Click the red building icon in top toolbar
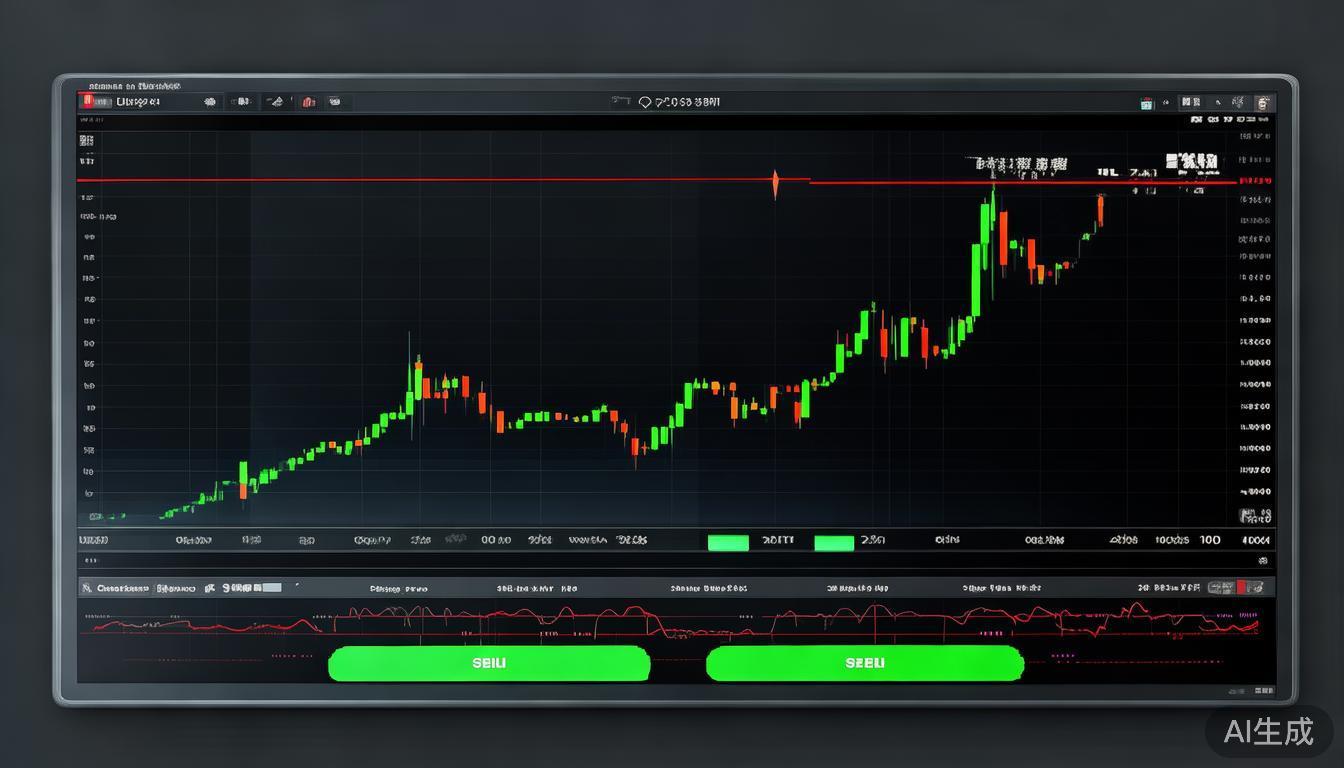The height and width of the screenshot is (768, 1344). click(x=309, y=101)
